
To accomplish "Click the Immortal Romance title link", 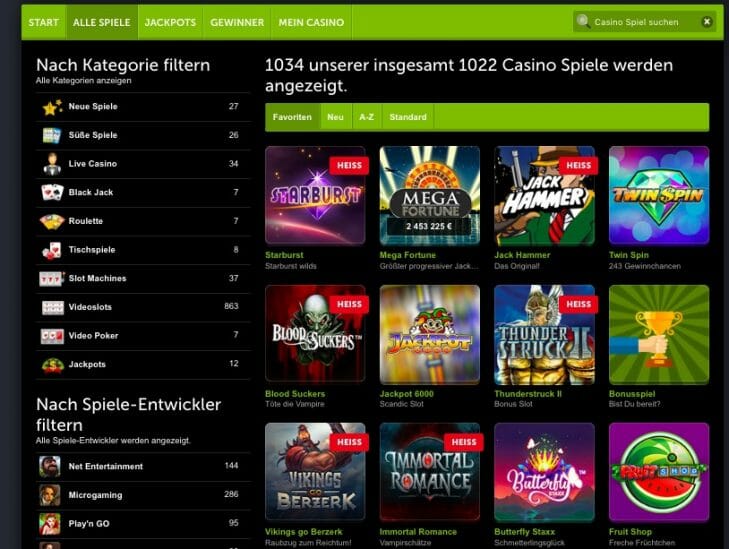I will [418, 531].
